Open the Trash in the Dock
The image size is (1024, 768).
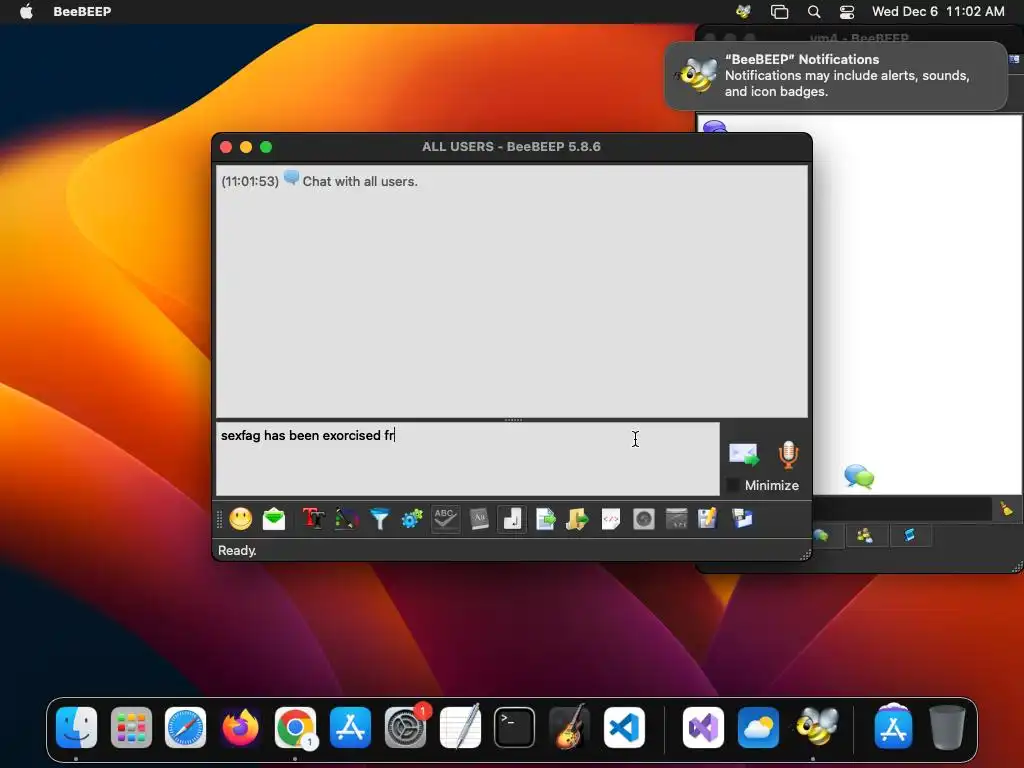click(x=948, y=728)
